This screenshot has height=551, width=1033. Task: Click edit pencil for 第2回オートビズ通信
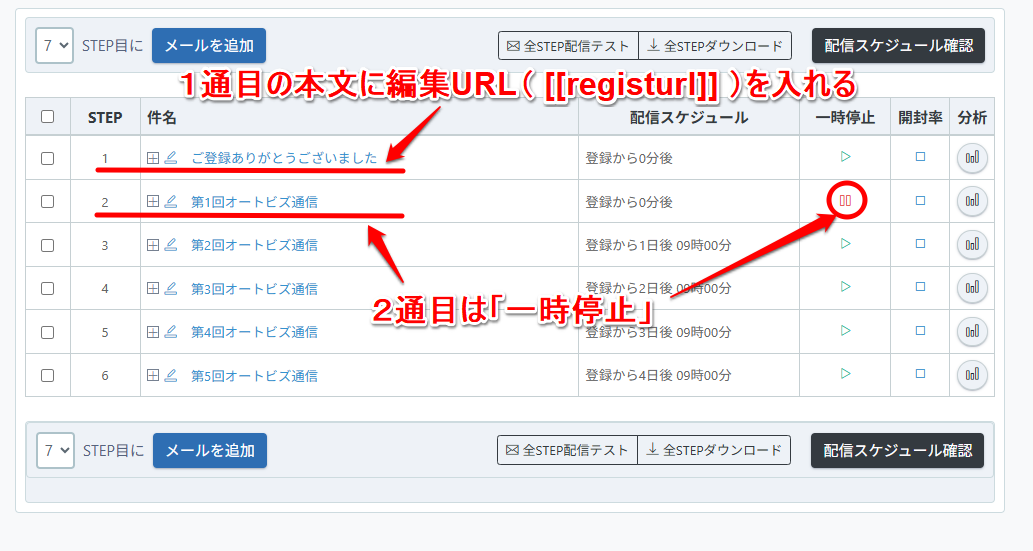coord(171,245)
